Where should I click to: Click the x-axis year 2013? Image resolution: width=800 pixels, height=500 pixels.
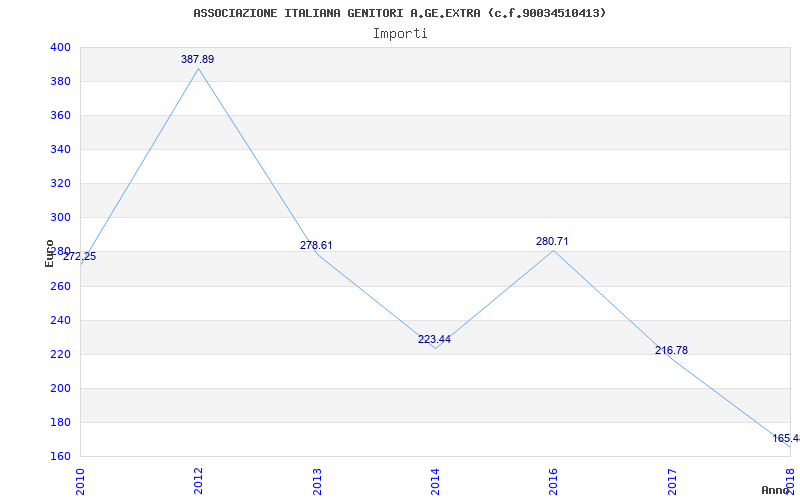pyautogui.click(x=317, y=482)
